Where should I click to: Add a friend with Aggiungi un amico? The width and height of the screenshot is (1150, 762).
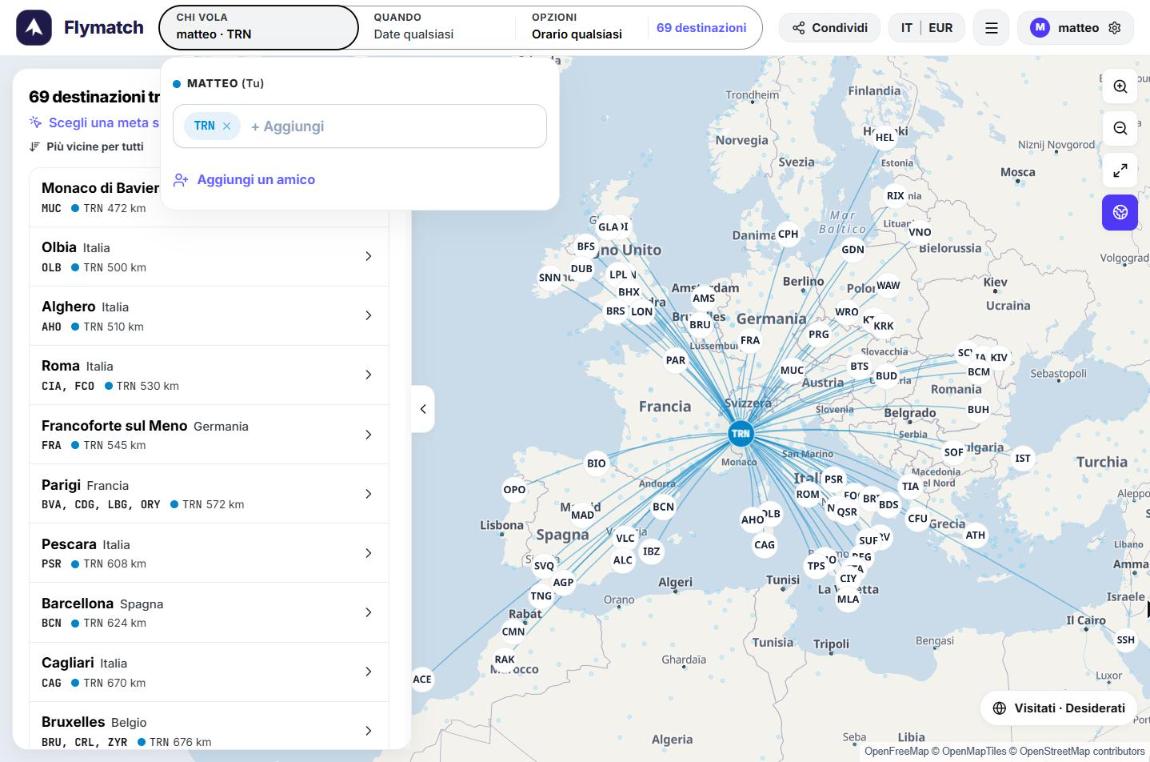pos(244,180)
